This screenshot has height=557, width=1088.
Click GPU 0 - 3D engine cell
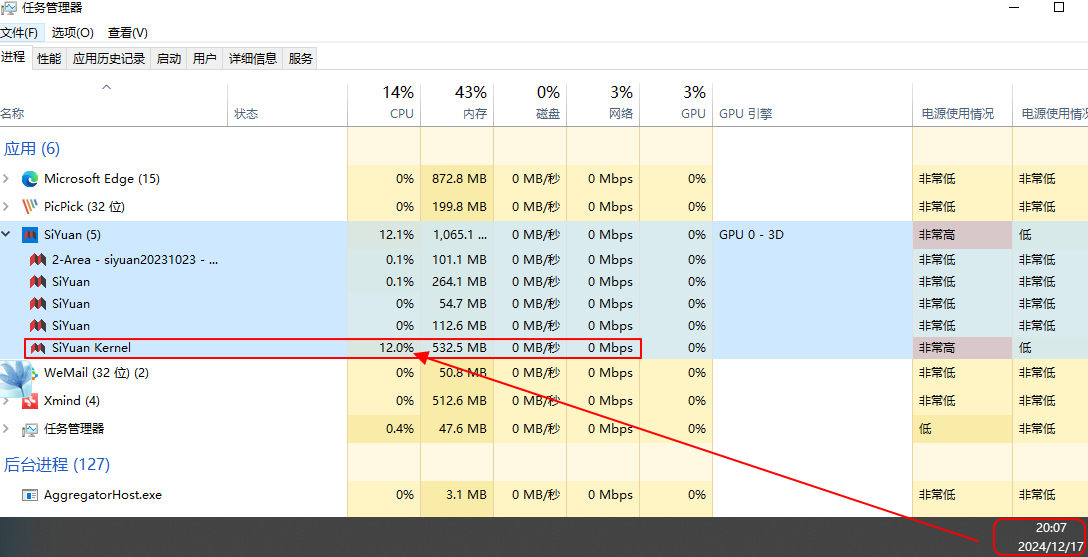[x=751, y=234]
